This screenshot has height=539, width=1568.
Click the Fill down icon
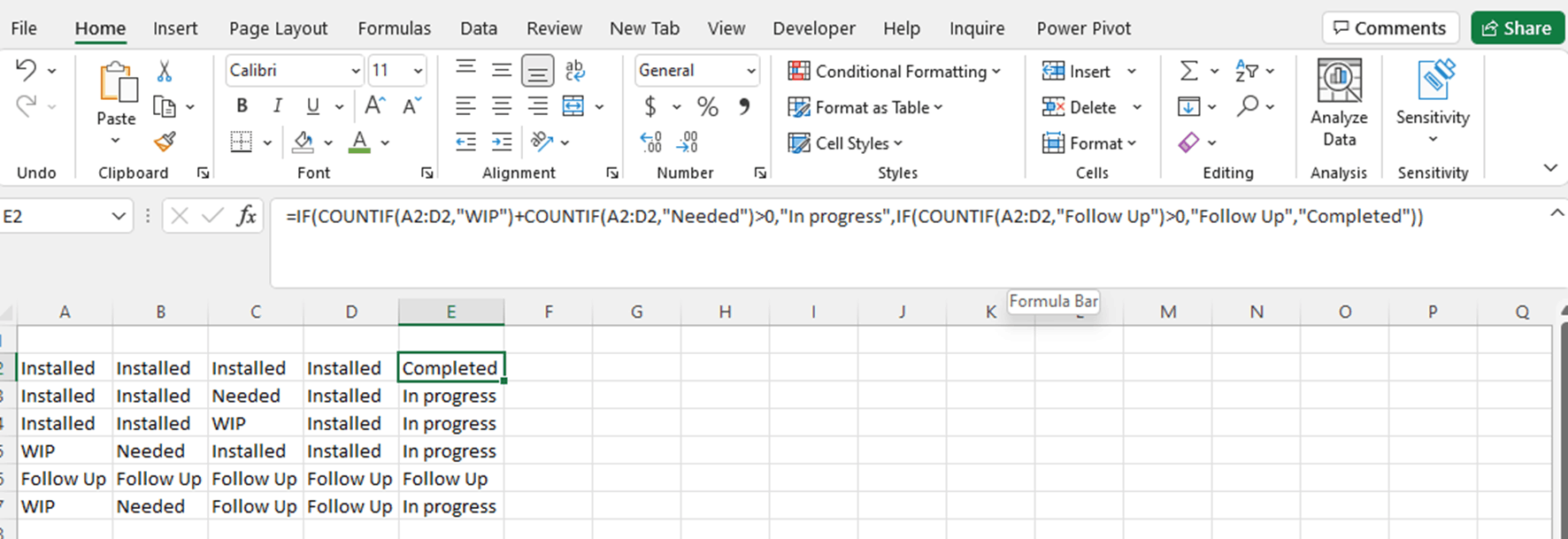(1189, 106)
